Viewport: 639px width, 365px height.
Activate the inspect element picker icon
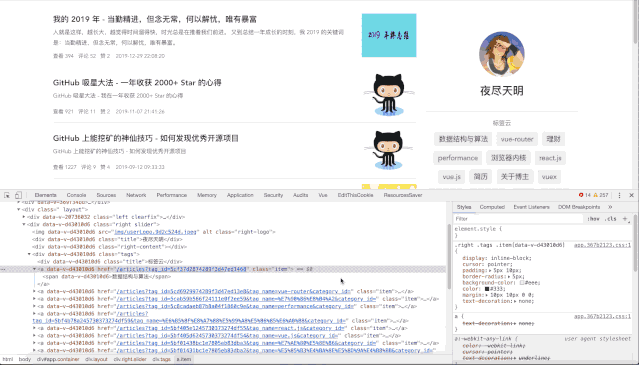click(7, 196)
